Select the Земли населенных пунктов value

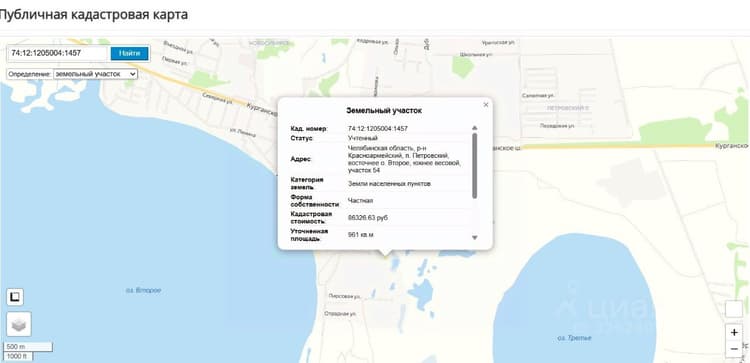click(x=390, y=184)
